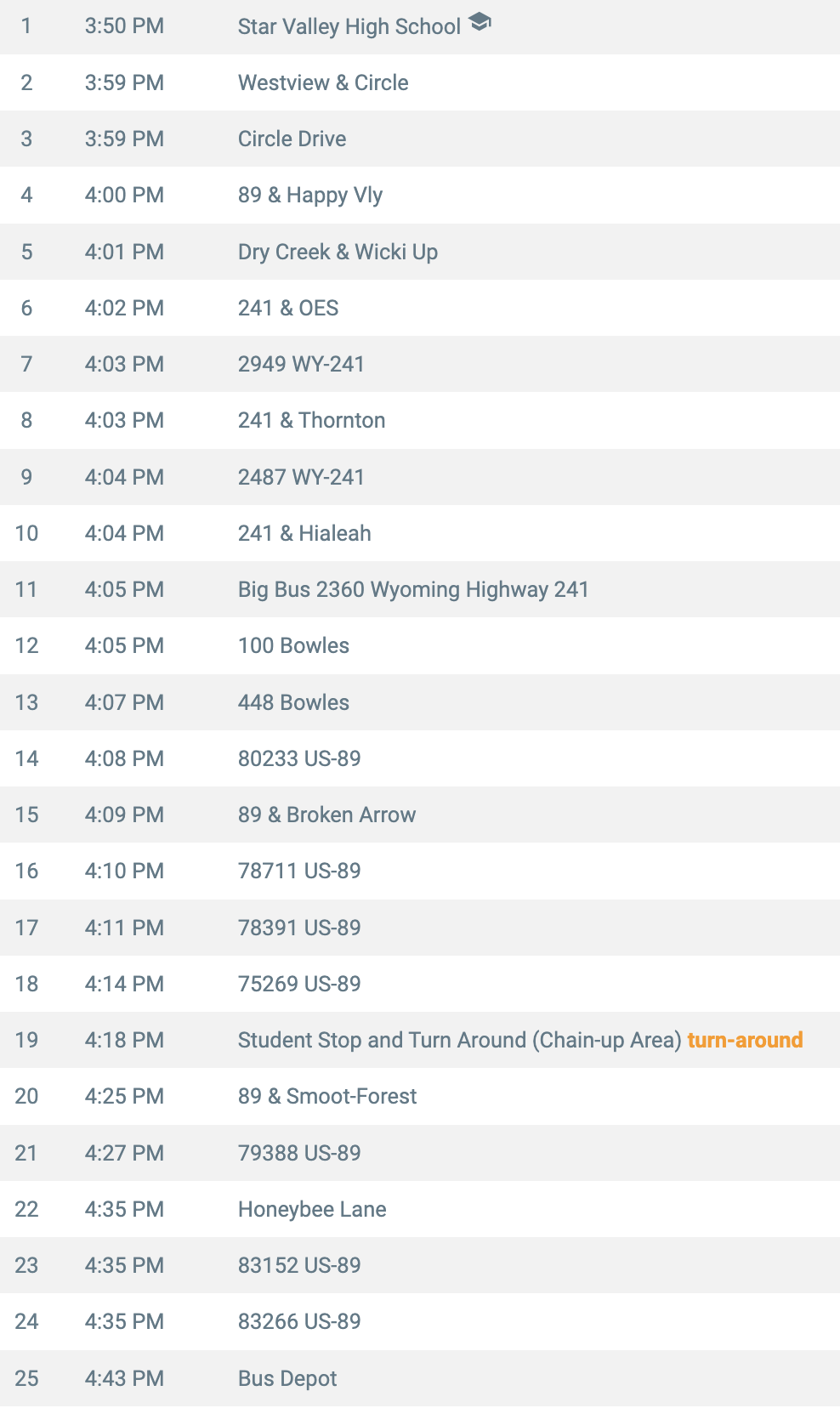Open the Westview & Circle stop
This screenshot has width=840, height=1408.
click(323, 82)
